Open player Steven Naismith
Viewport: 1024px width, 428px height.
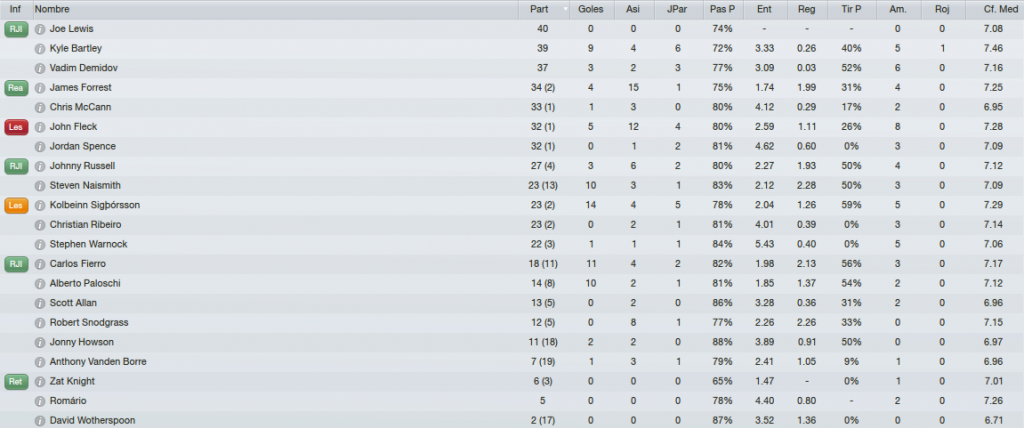85,186
